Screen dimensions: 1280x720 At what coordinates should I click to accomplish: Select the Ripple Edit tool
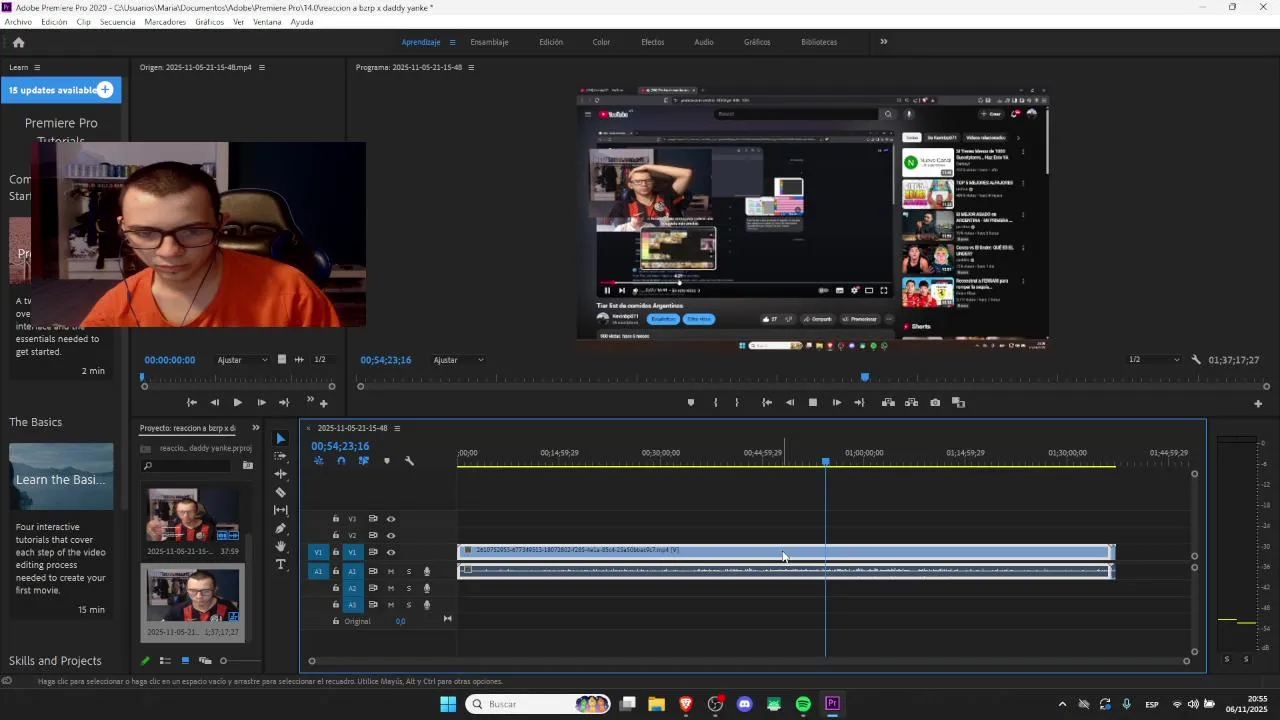pyautogui.click(x=280, y=474)
